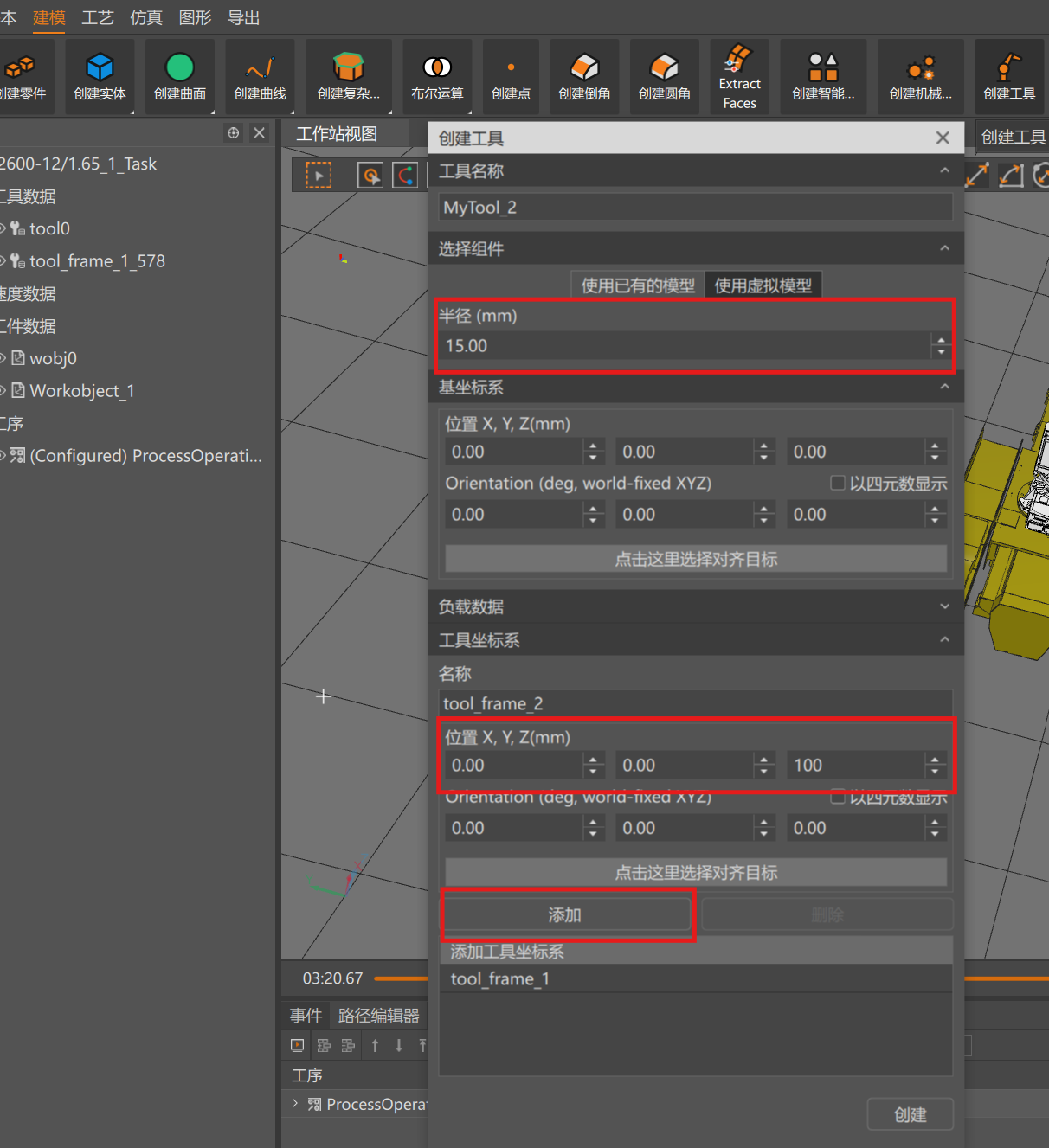
Task: Switch to the 仿真 ribbon tab
Action: [x=146, y=17]
